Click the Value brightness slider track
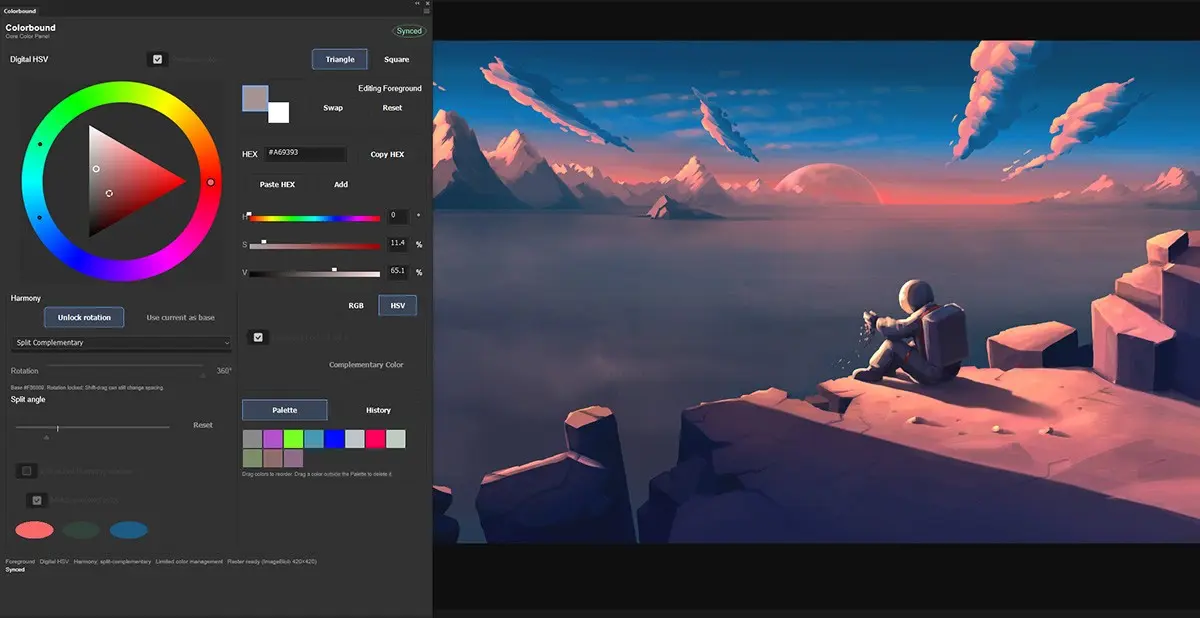 pyautogui.click(x=314, y=273)
